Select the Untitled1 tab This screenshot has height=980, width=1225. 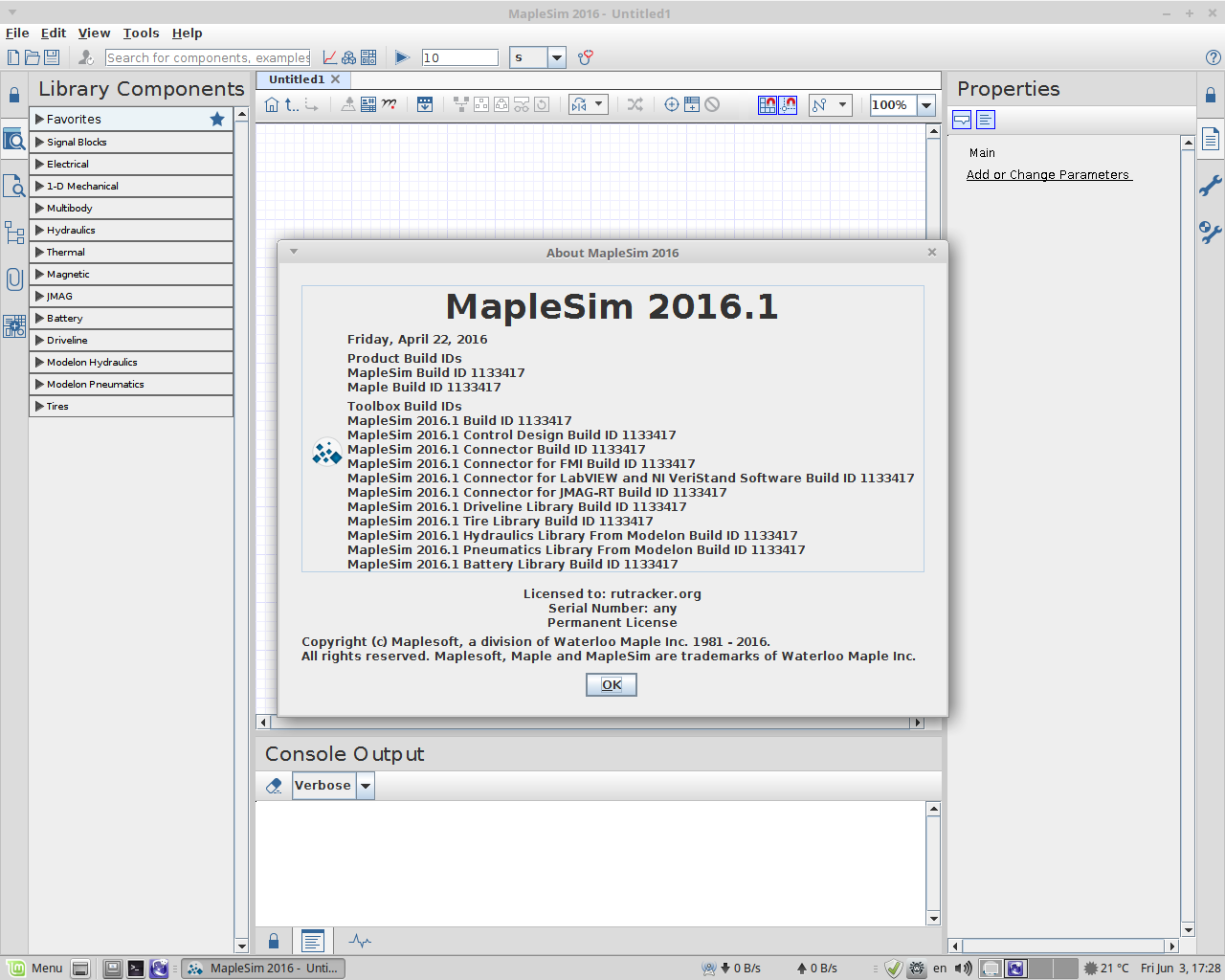coord(297,79)
